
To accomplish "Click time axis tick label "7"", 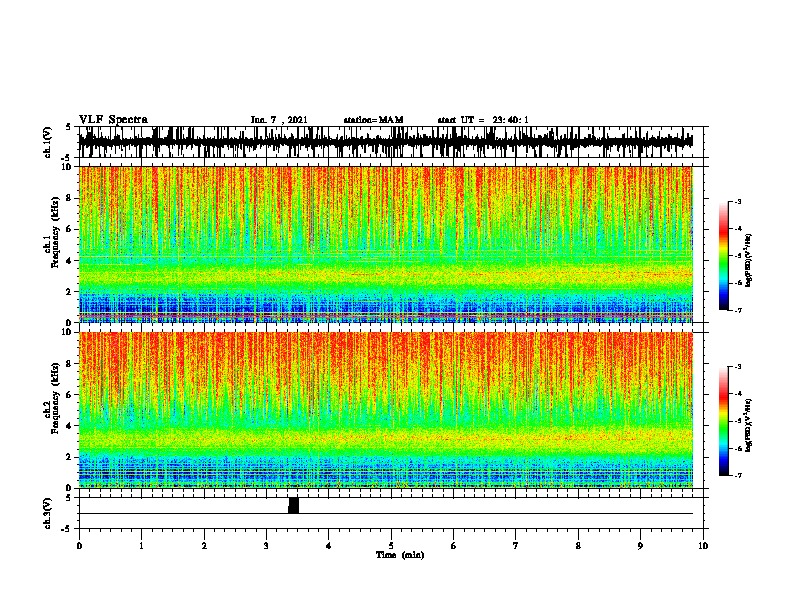I will [516, 545].
